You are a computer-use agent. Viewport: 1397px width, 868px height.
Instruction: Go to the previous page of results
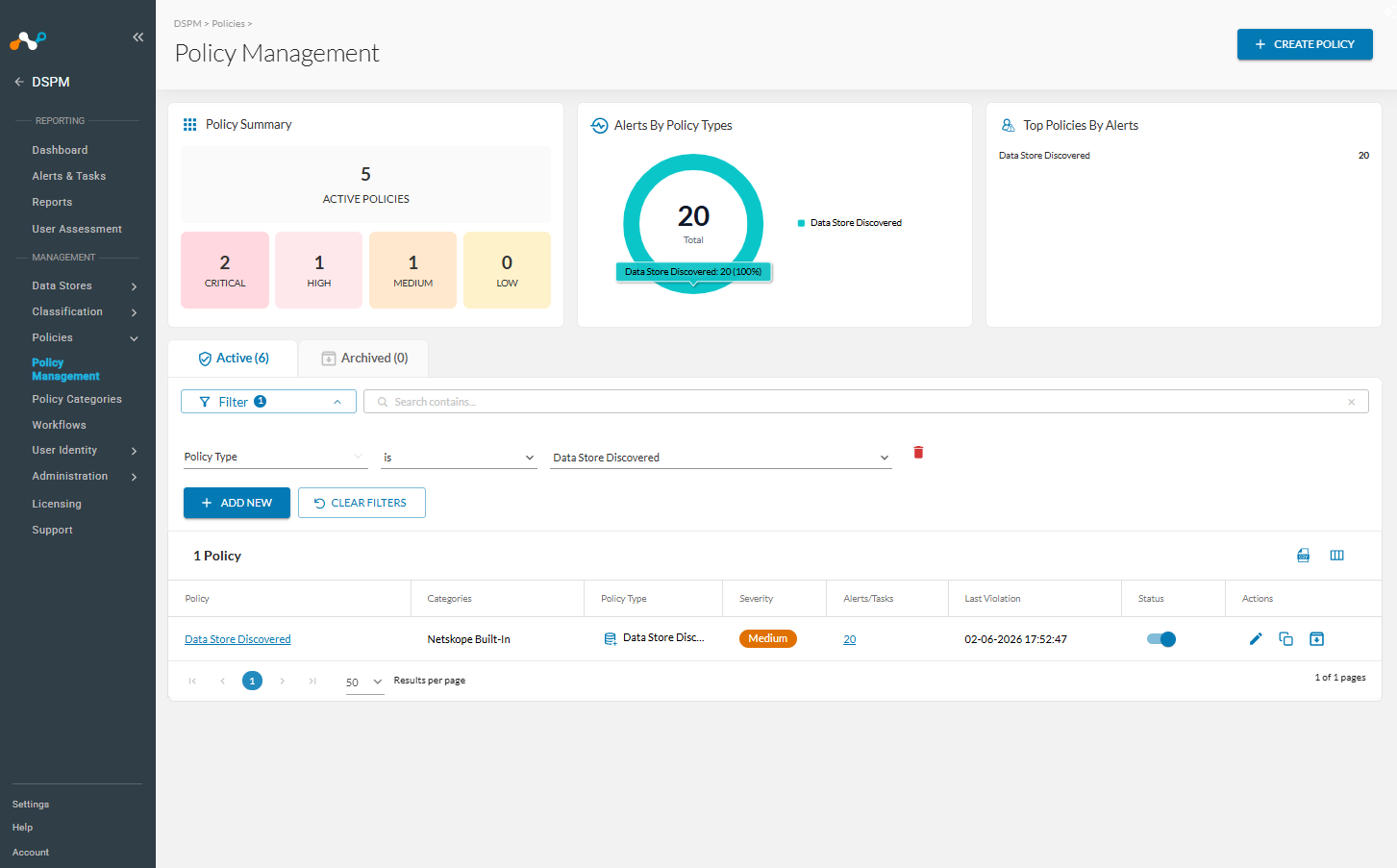tap(222, 681)
